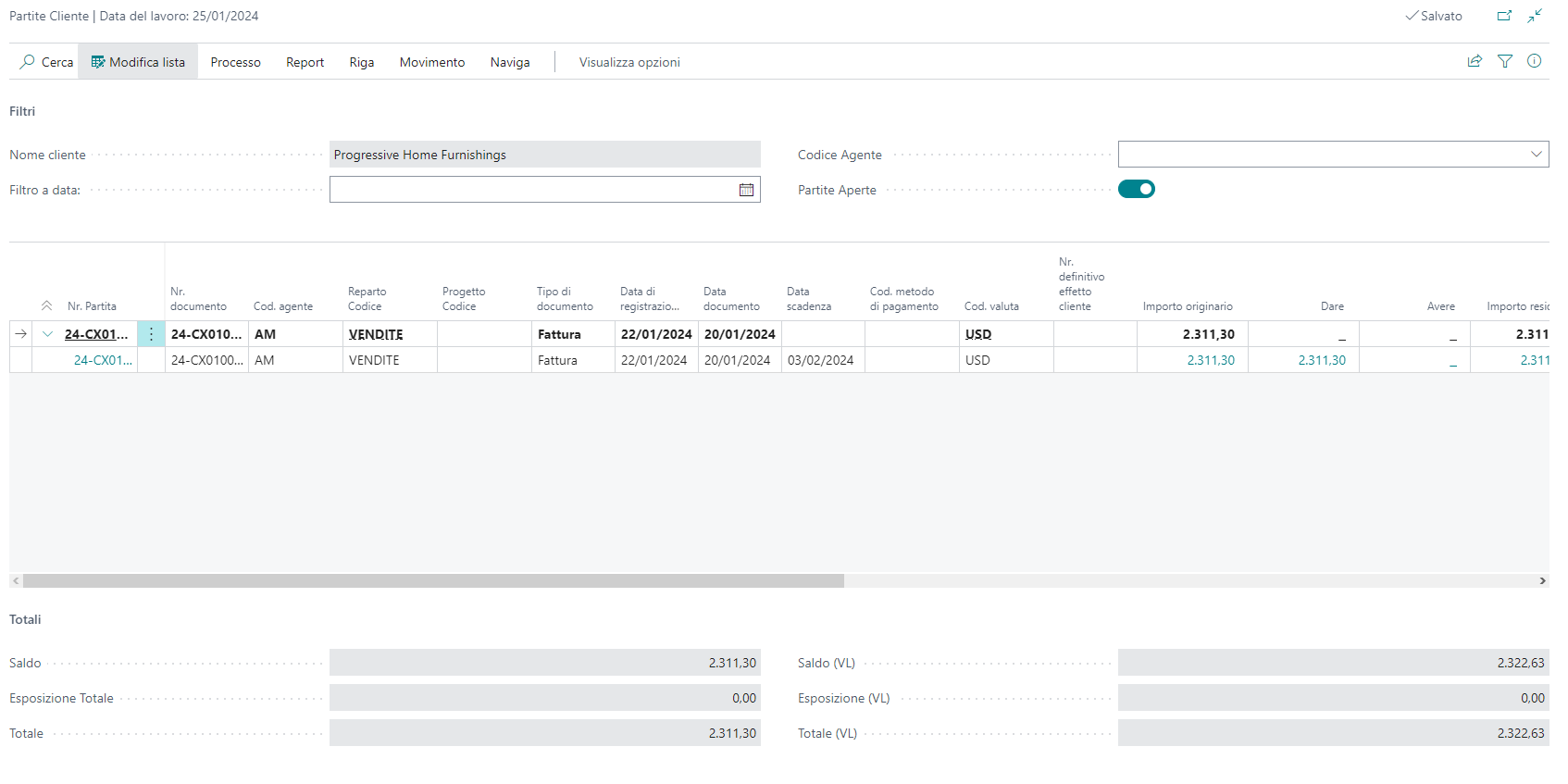The height and width of the screenshot is (784, 1568).
Task: Open page in new window icon
Action: click(x=1504, y=16)
